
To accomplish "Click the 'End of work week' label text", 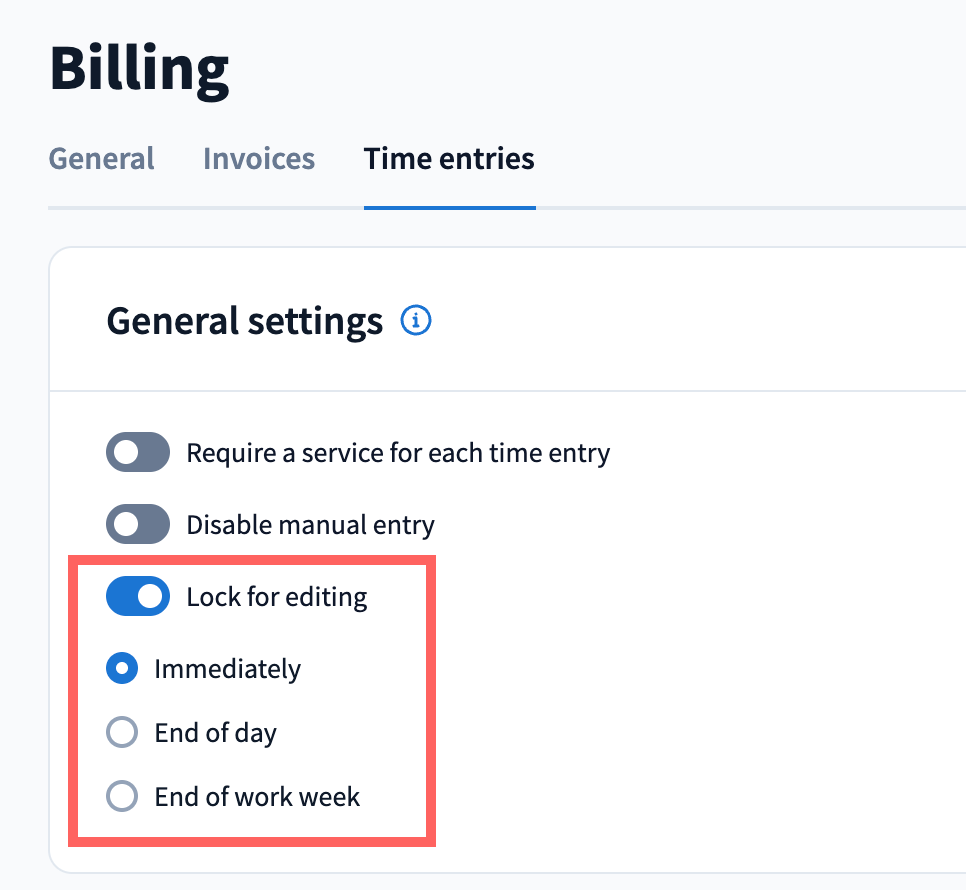I will [257, 797].
